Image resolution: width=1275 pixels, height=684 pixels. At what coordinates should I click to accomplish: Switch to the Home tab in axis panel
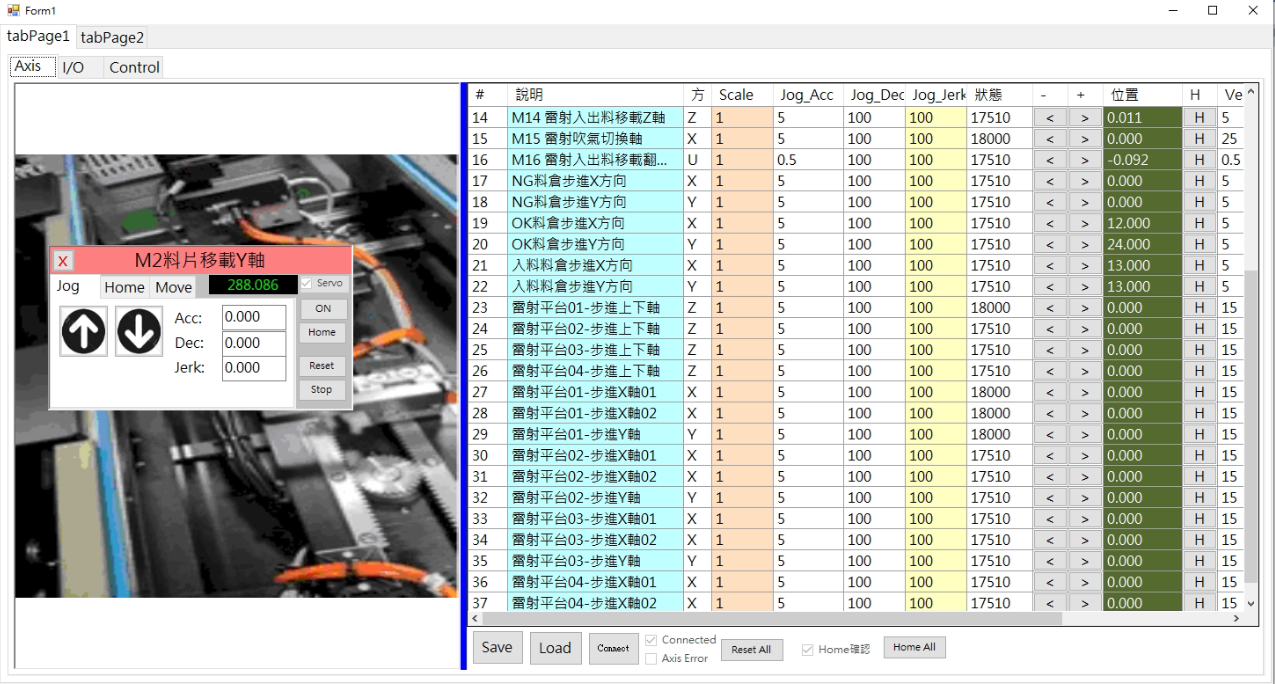coord(125,287)
